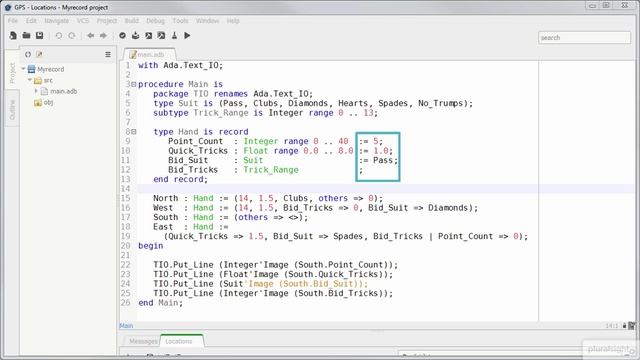The image size is (640, 360).
Task: Open the Project panel hamburger menu
Action: point(108,54)
